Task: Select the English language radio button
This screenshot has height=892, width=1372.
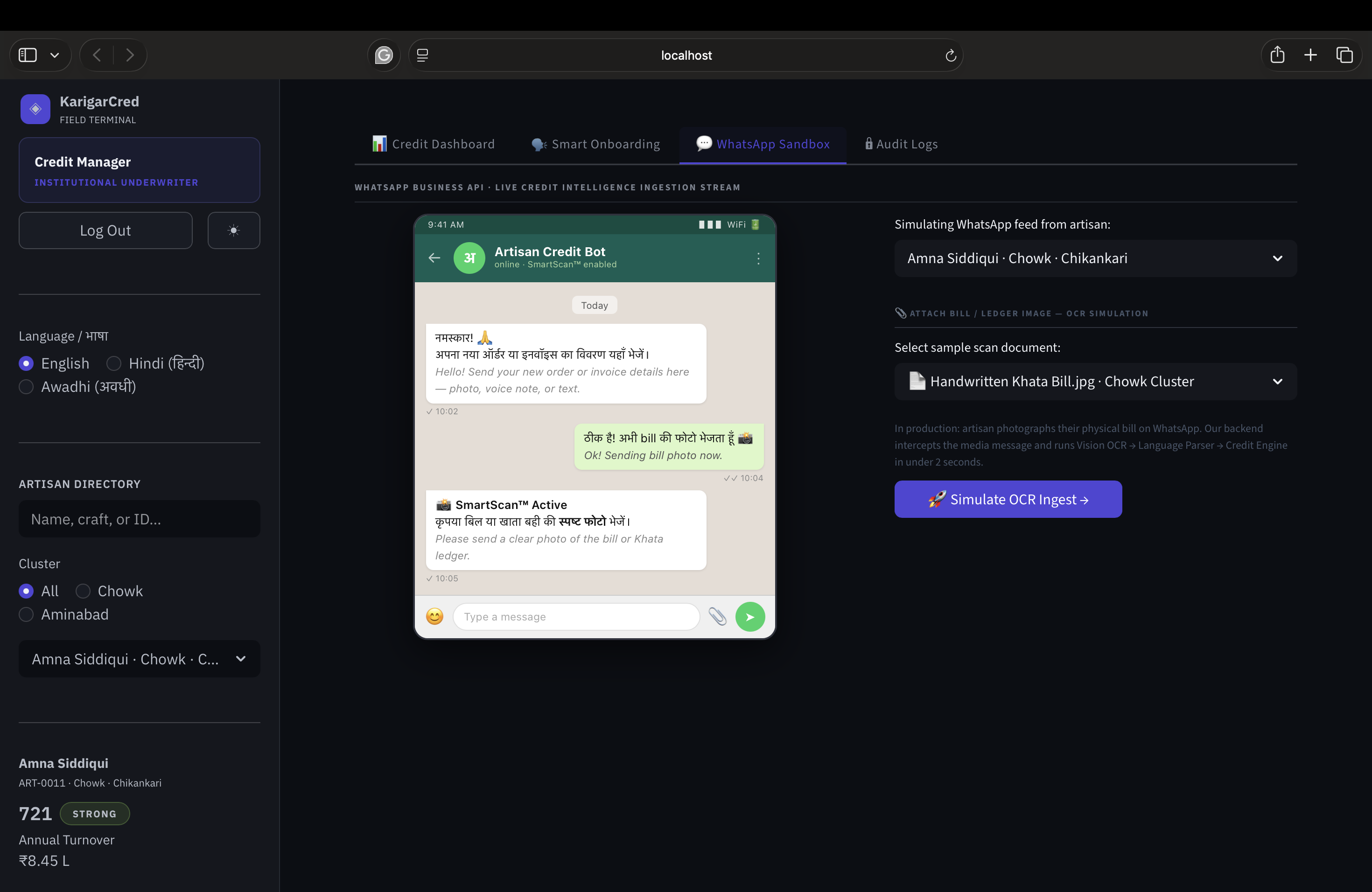Action: tap(26, 363)
